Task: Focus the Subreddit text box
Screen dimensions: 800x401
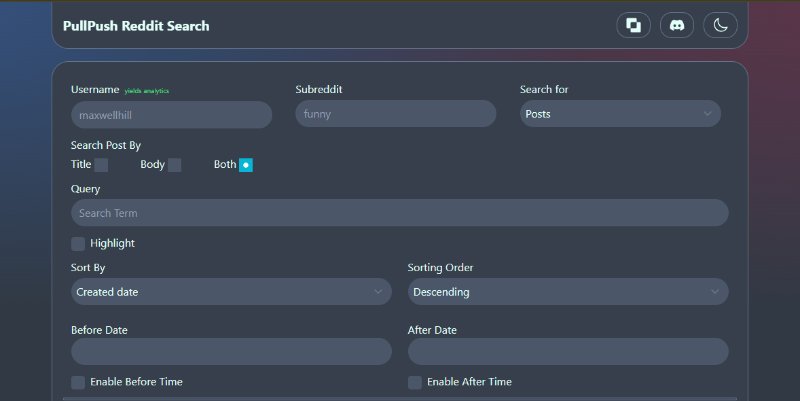Action: [395, 114]
